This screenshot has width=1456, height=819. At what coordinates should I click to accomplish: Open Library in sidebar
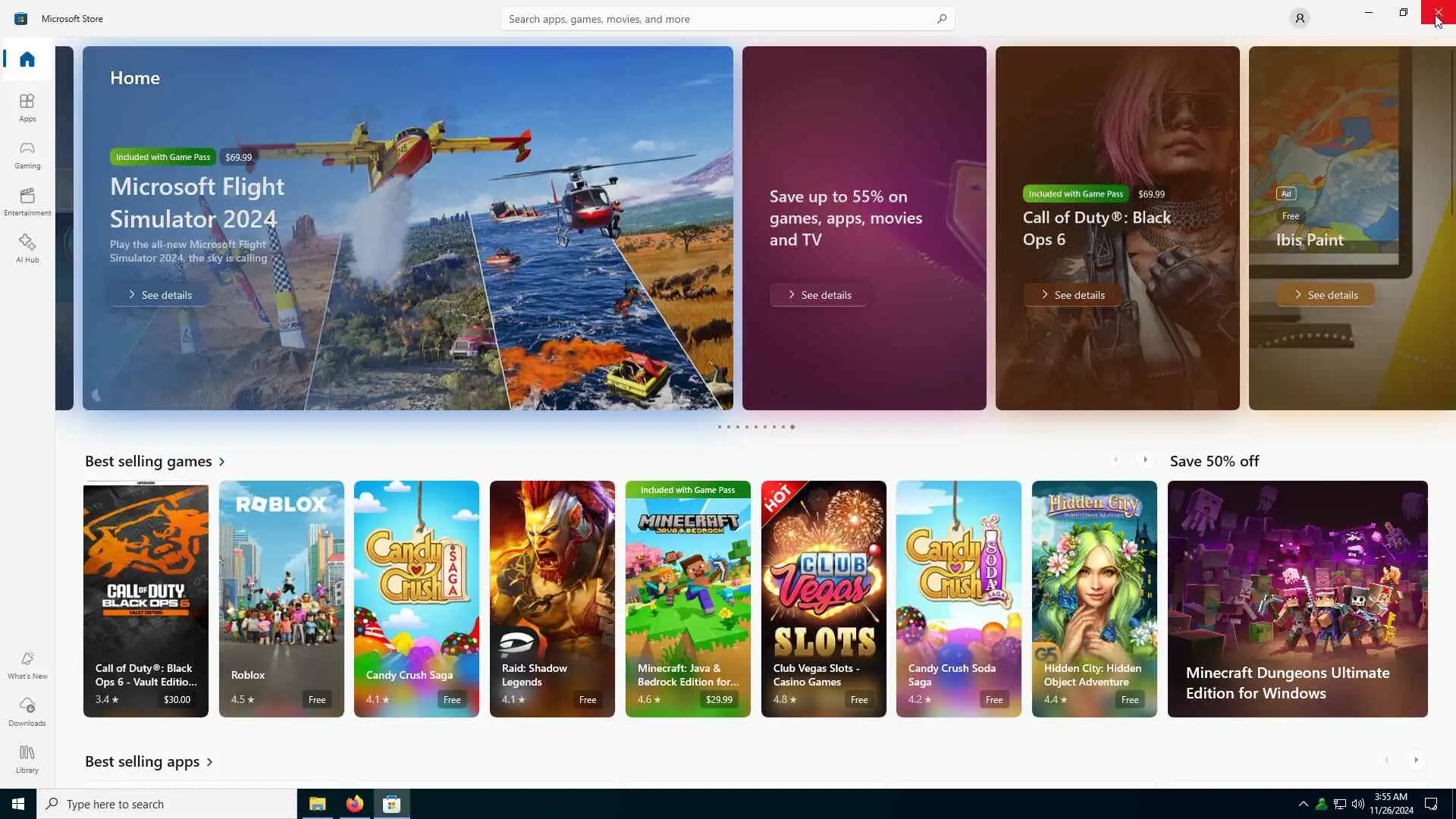[27, 758]
